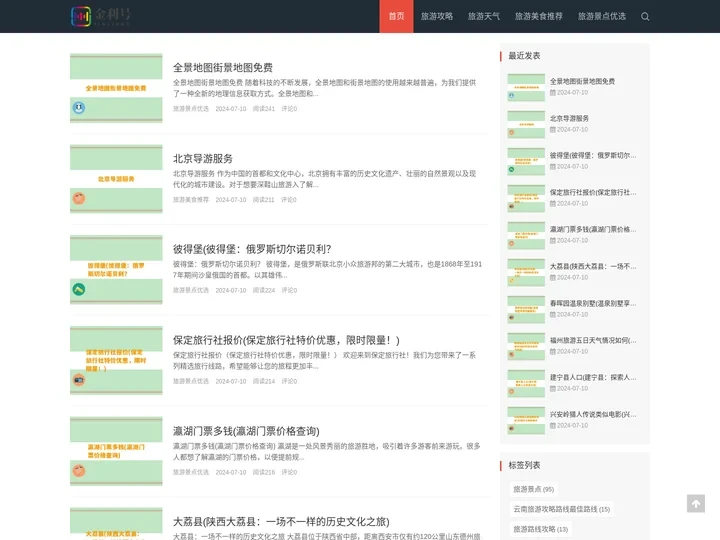Click 评论0 under 全景地图街景地图免费
720x540 pixels.
(x=289, y=109)
